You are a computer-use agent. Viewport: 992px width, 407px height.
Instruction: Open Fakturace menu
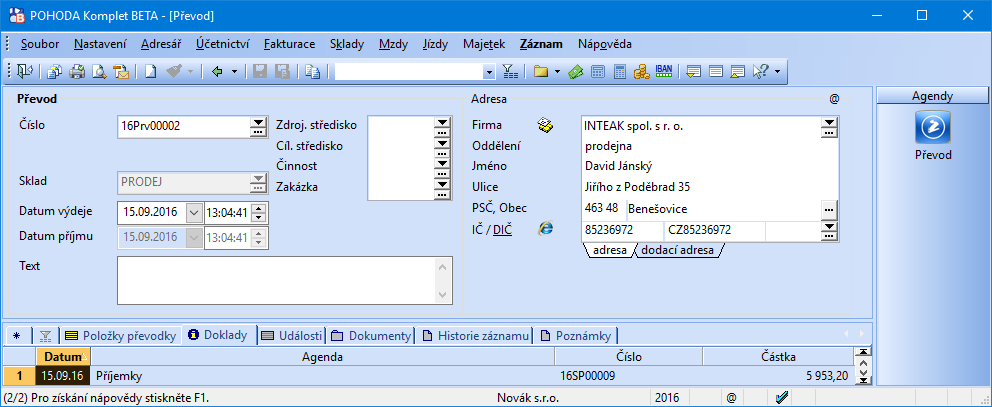pos(290,44)
